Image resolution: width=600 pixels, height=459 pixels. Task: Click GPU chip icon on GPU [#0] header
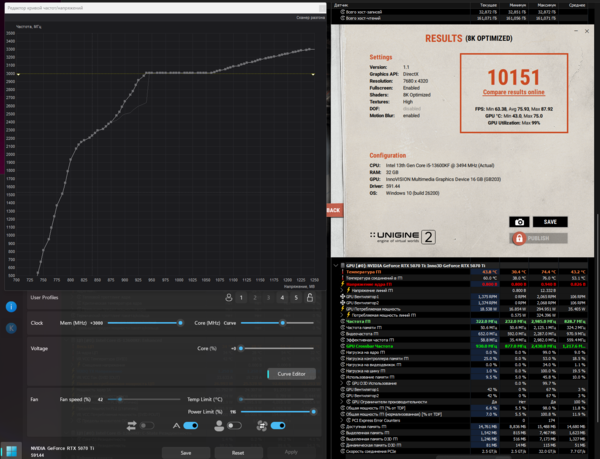click(342, 265)
